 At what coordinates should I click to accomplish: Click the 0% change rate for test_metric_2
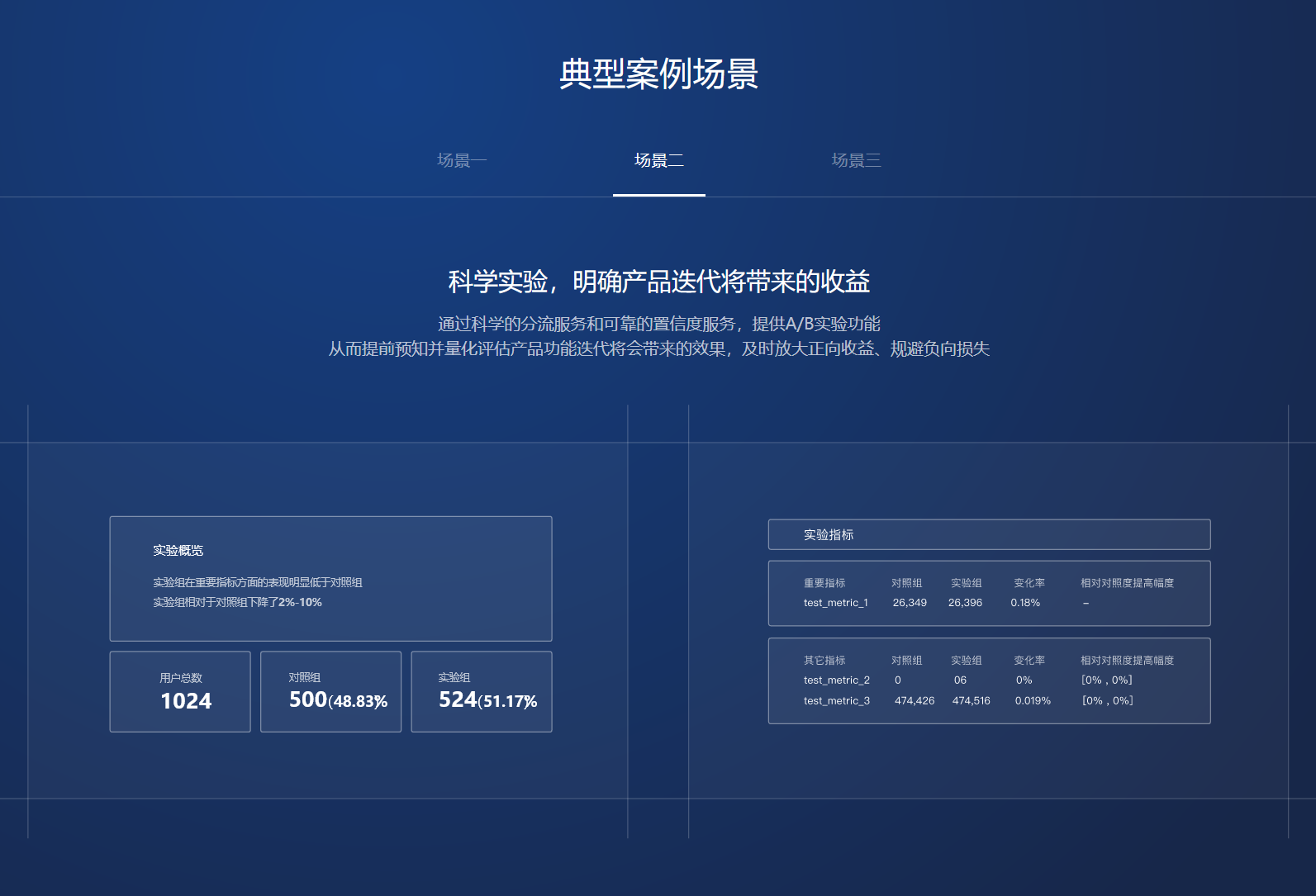[1024, 680]
